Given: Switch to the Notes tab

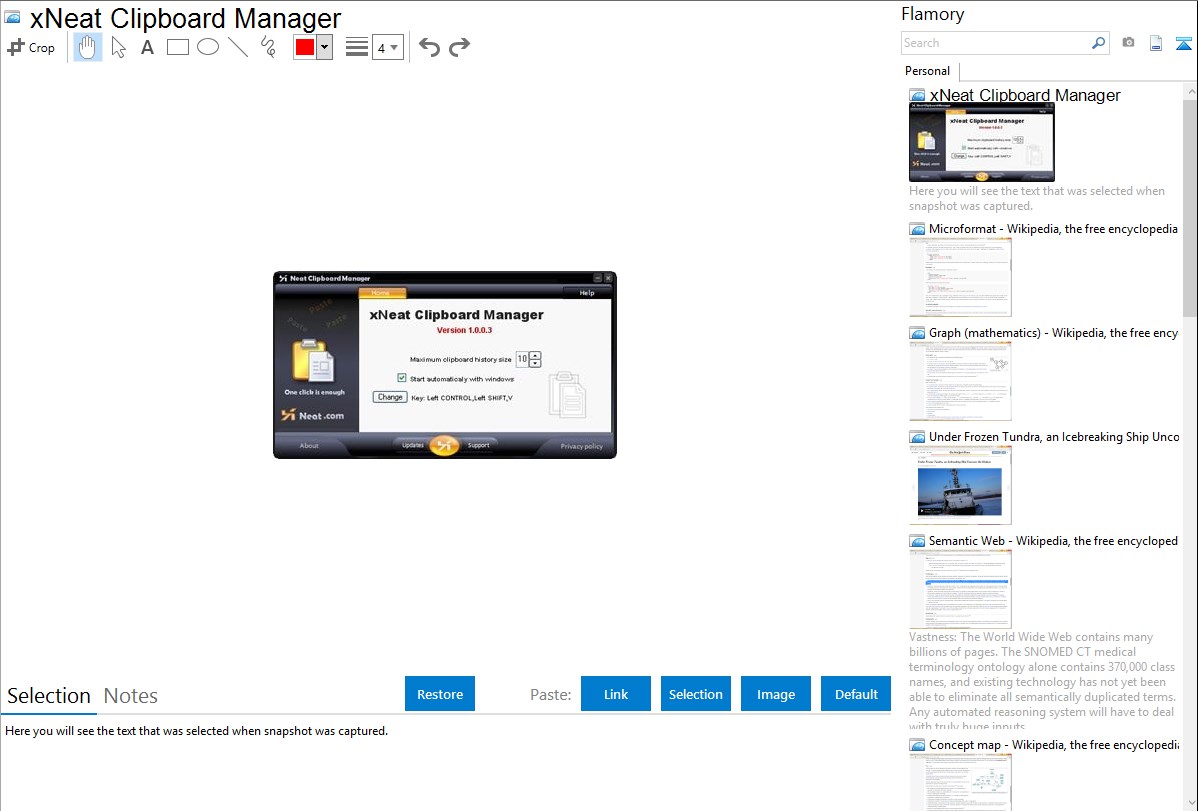Looking at the screenshot, I should tap(131, 696).
